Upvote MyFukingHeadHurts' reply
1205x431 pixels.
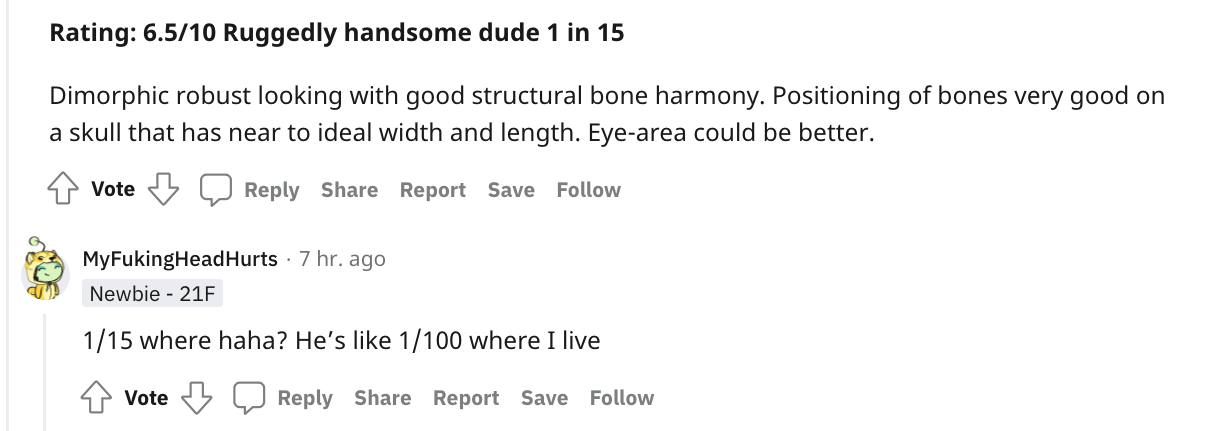click(x=94, y=397)
